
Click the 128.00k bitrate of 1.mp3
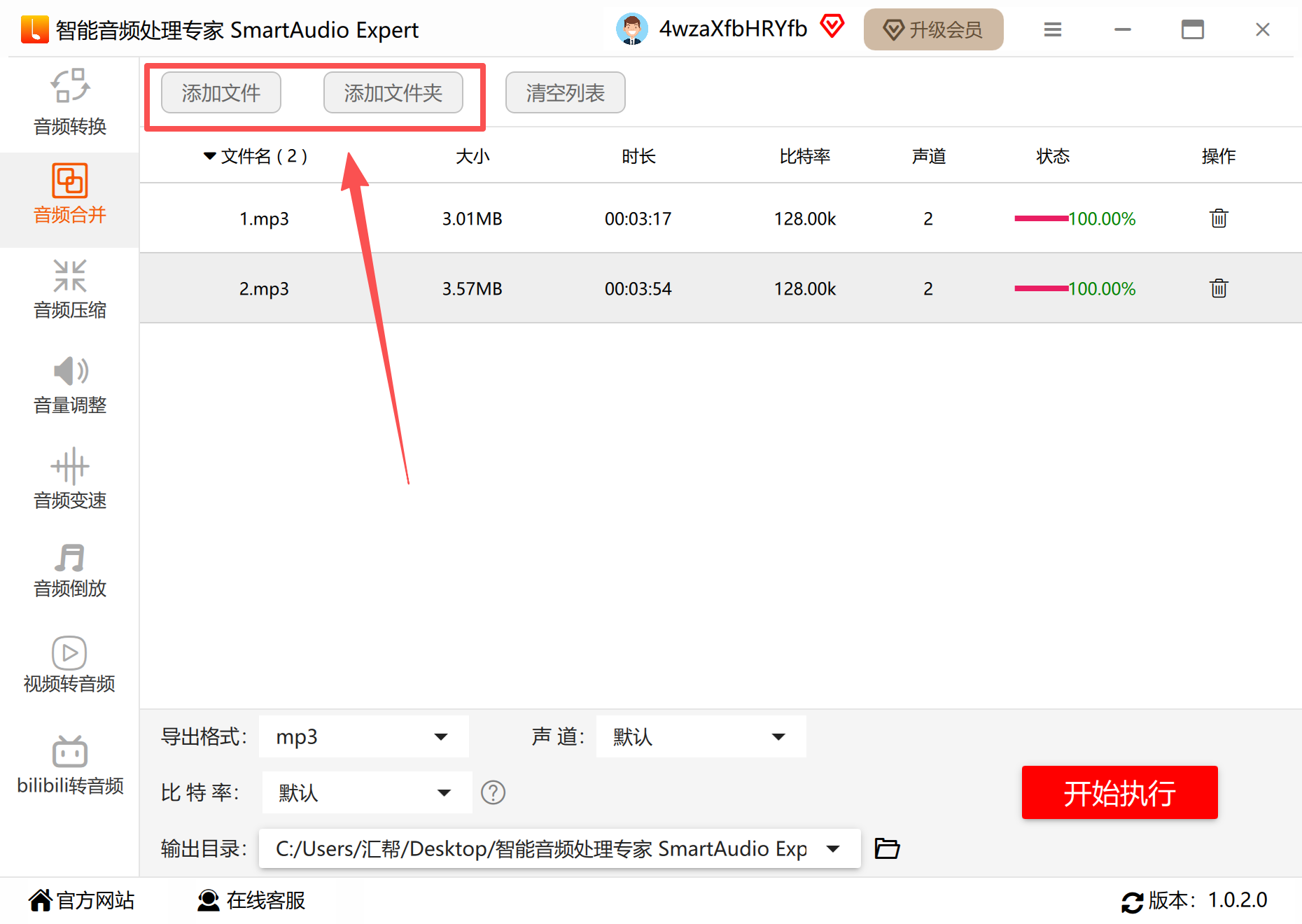tap(805, 219)
